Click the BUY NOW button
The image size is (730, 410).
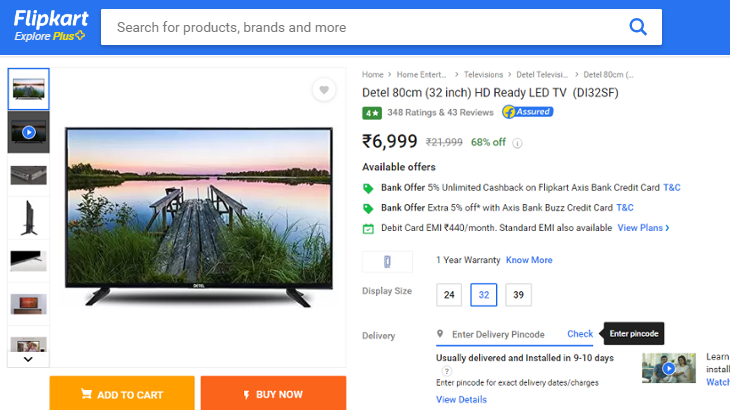[x=273, y=394]
